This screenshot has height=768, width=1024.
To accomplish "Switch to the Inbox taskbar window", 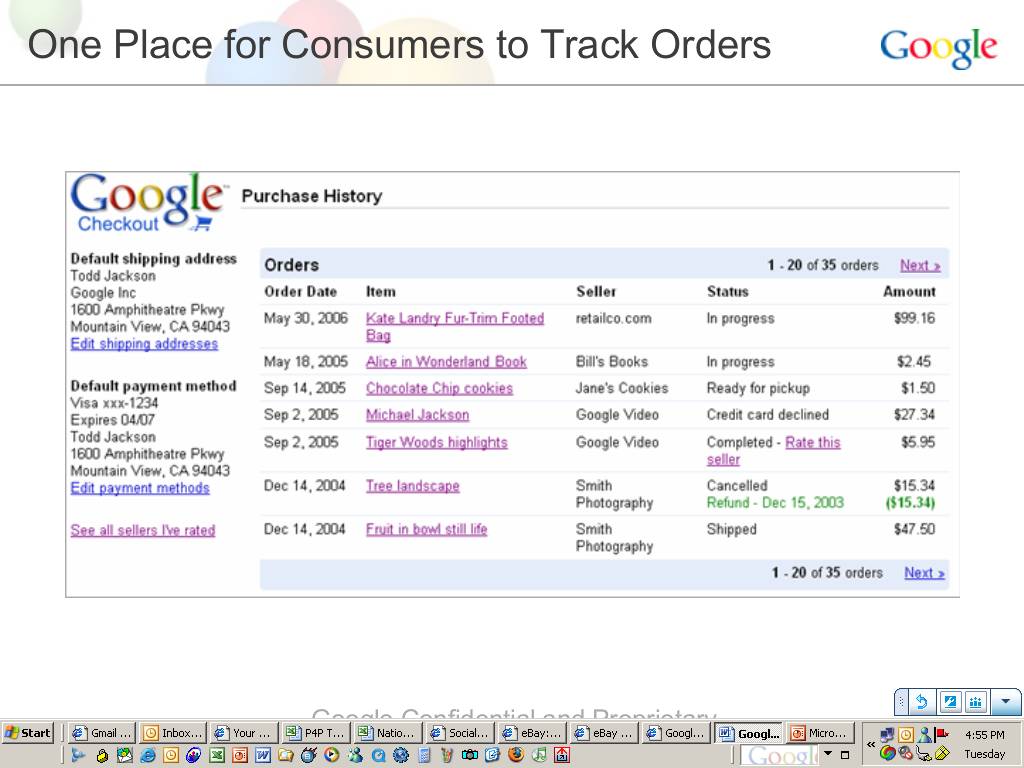I will coord(173,733).
